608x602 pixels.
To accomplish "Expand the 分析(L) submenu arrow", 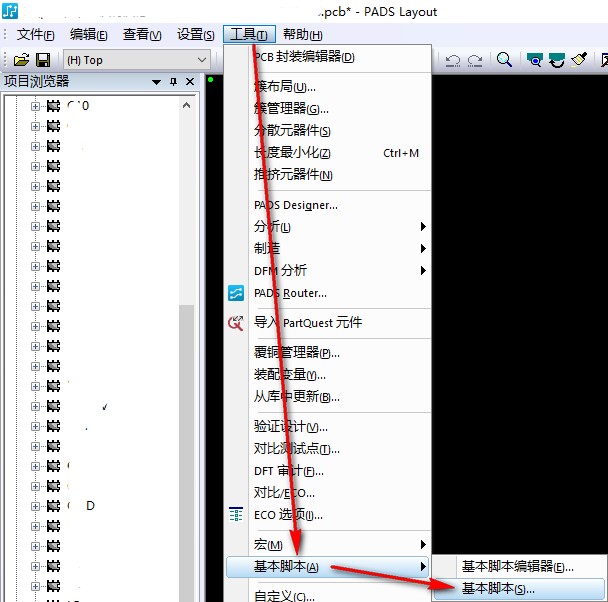I will [x=423, y=226].
